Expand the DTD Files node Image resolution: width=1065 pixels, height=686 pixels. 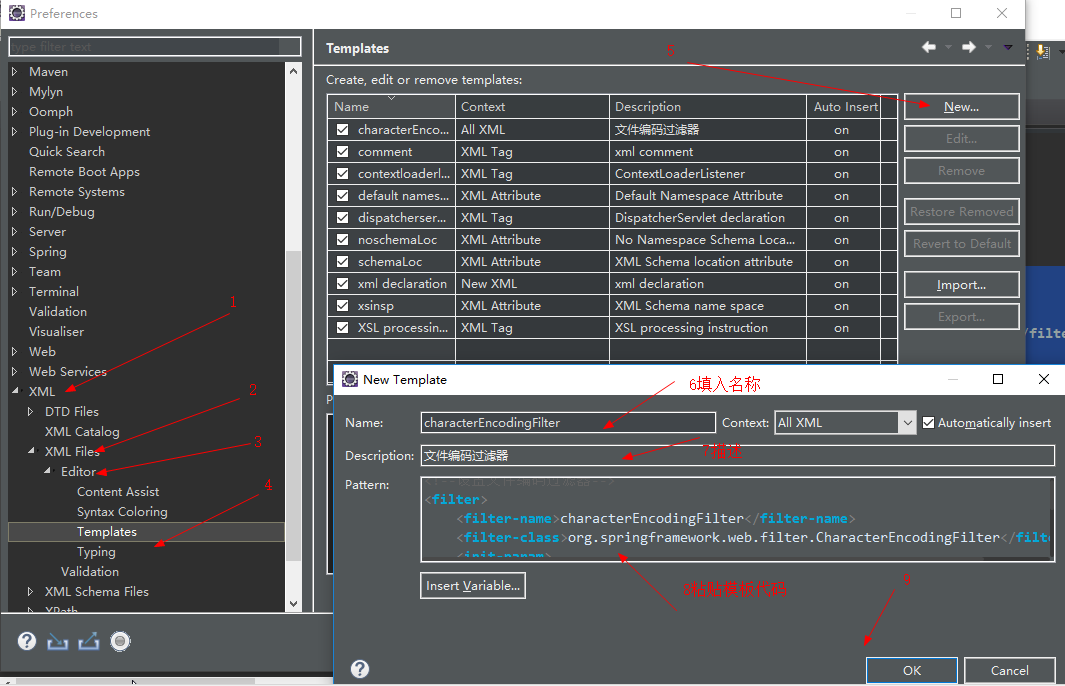click(x=31, y=411)
